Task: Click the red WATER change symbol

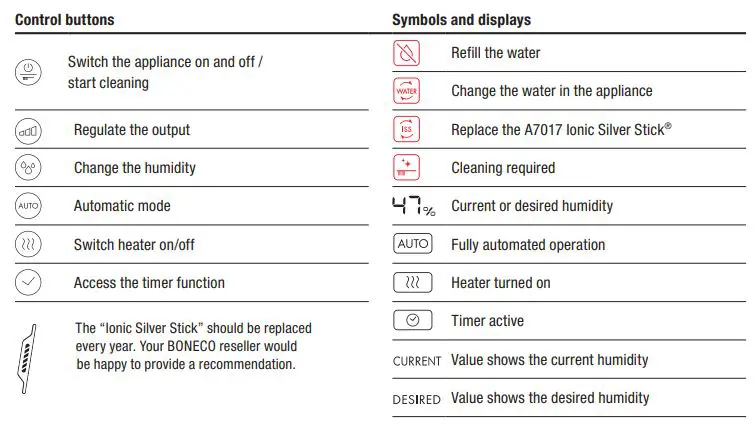Action: [406, 91]
